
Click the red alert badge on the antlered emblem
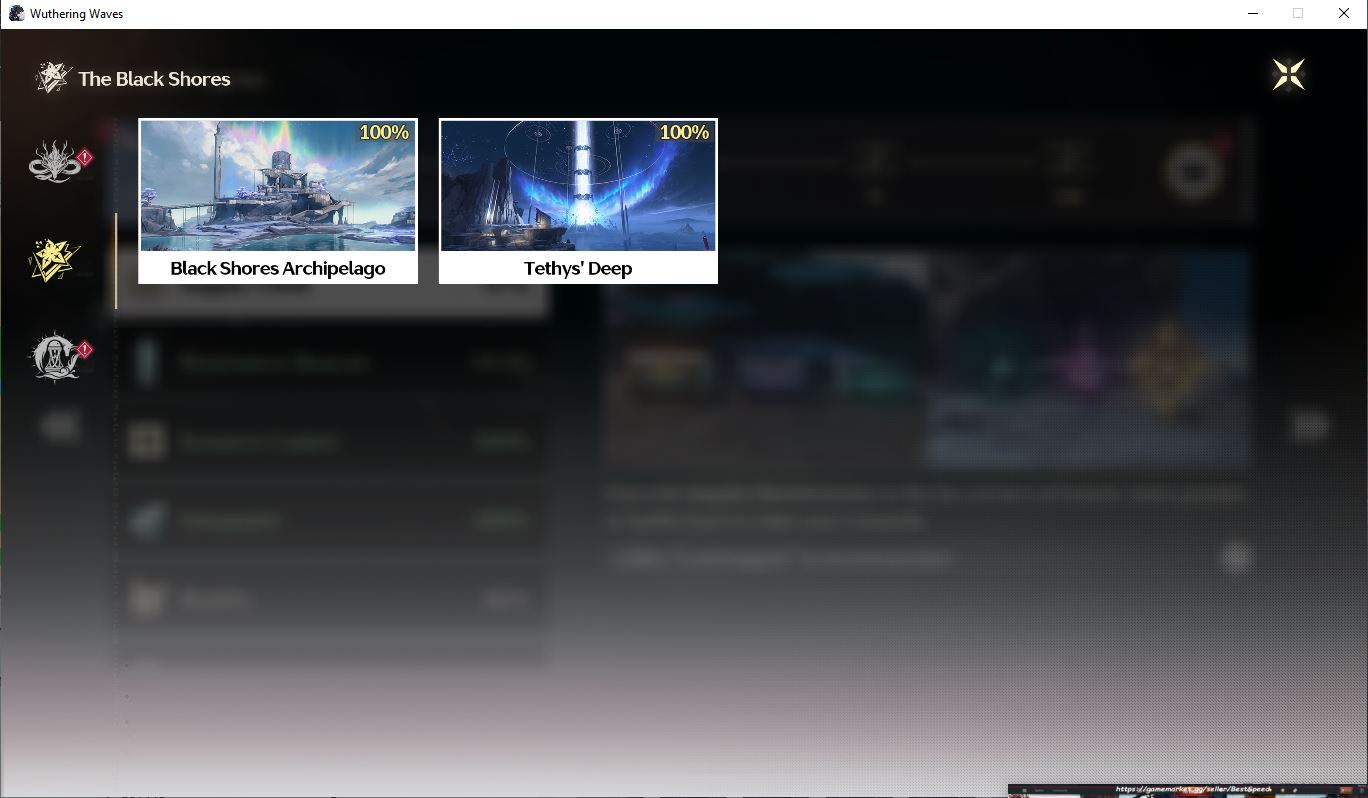tap(85, 157)
